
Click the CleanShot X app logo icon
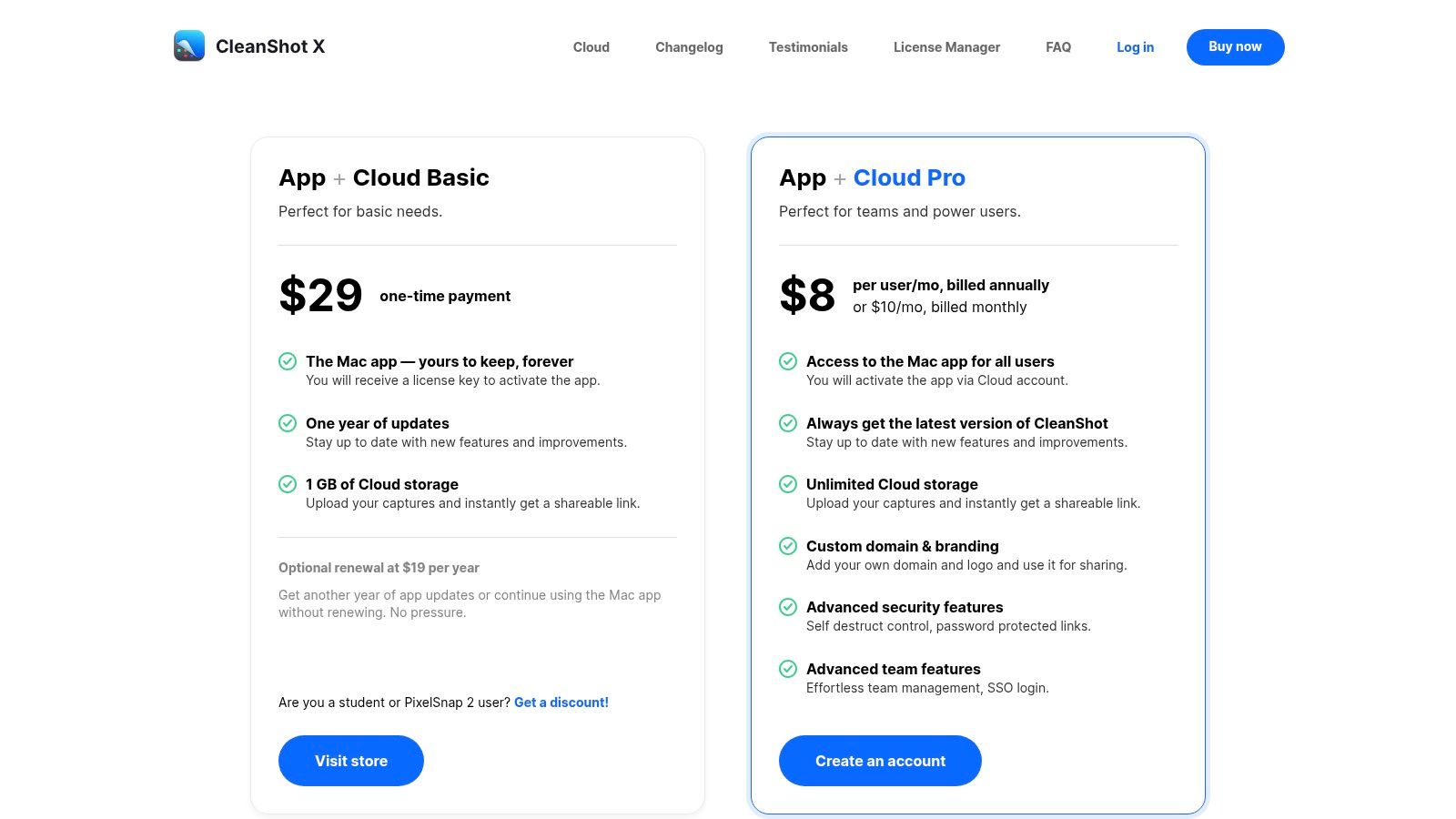point(189,46)
